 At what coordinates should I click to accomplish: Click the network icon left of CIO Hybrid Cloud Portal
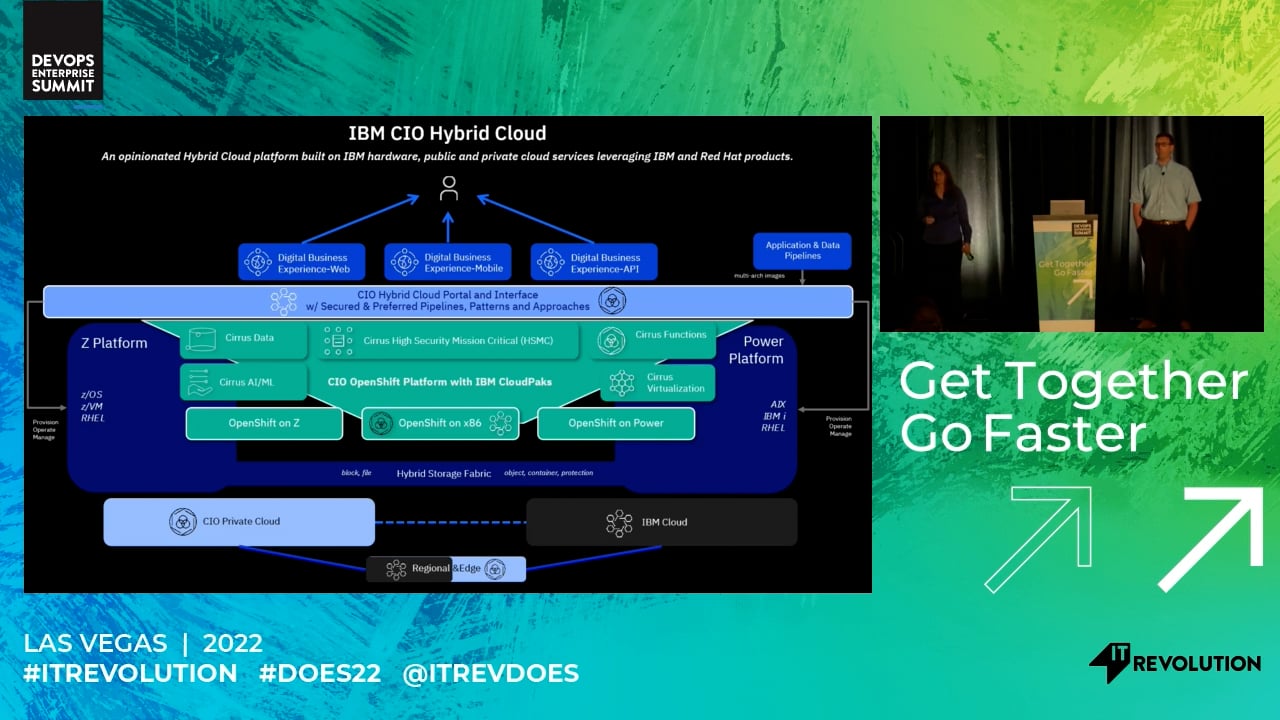(284, 301)
